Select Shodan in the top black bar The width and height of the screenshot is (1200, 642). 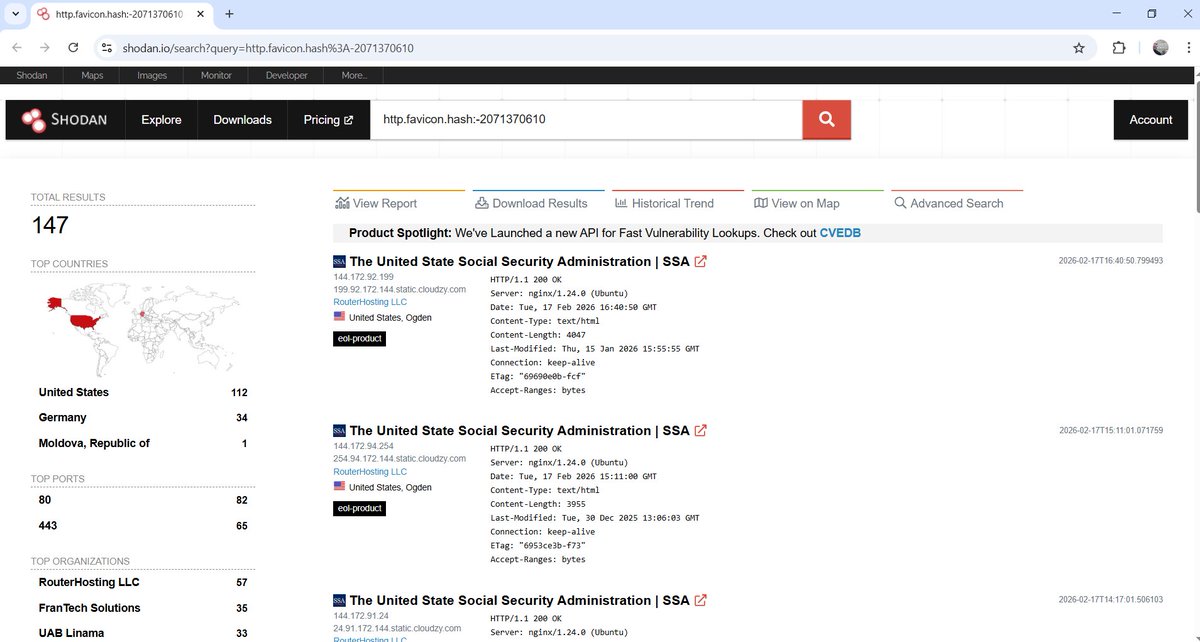click(32, 75)
